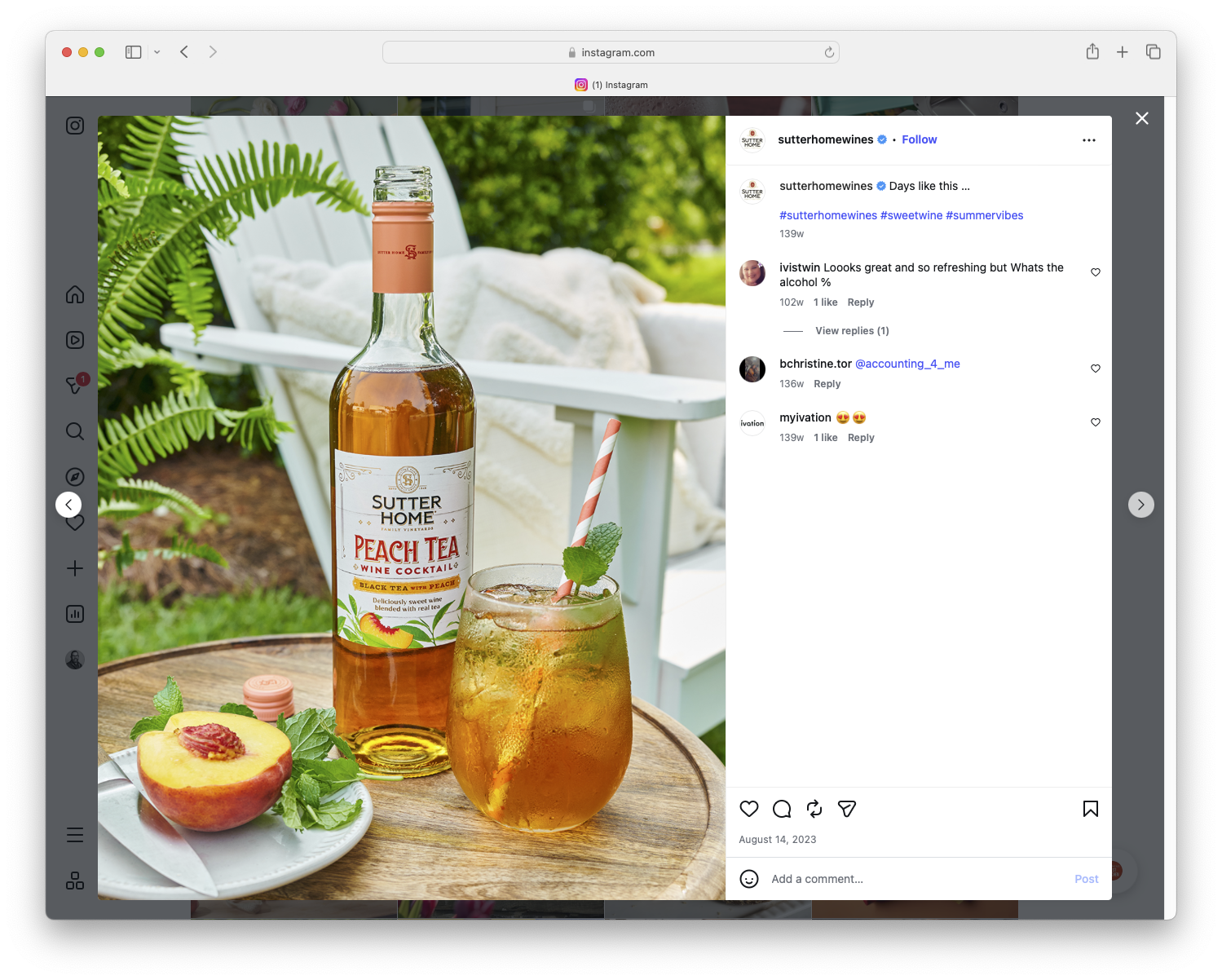
Task: Open bchristine.tor username link
Action: (x=815, y=364)
